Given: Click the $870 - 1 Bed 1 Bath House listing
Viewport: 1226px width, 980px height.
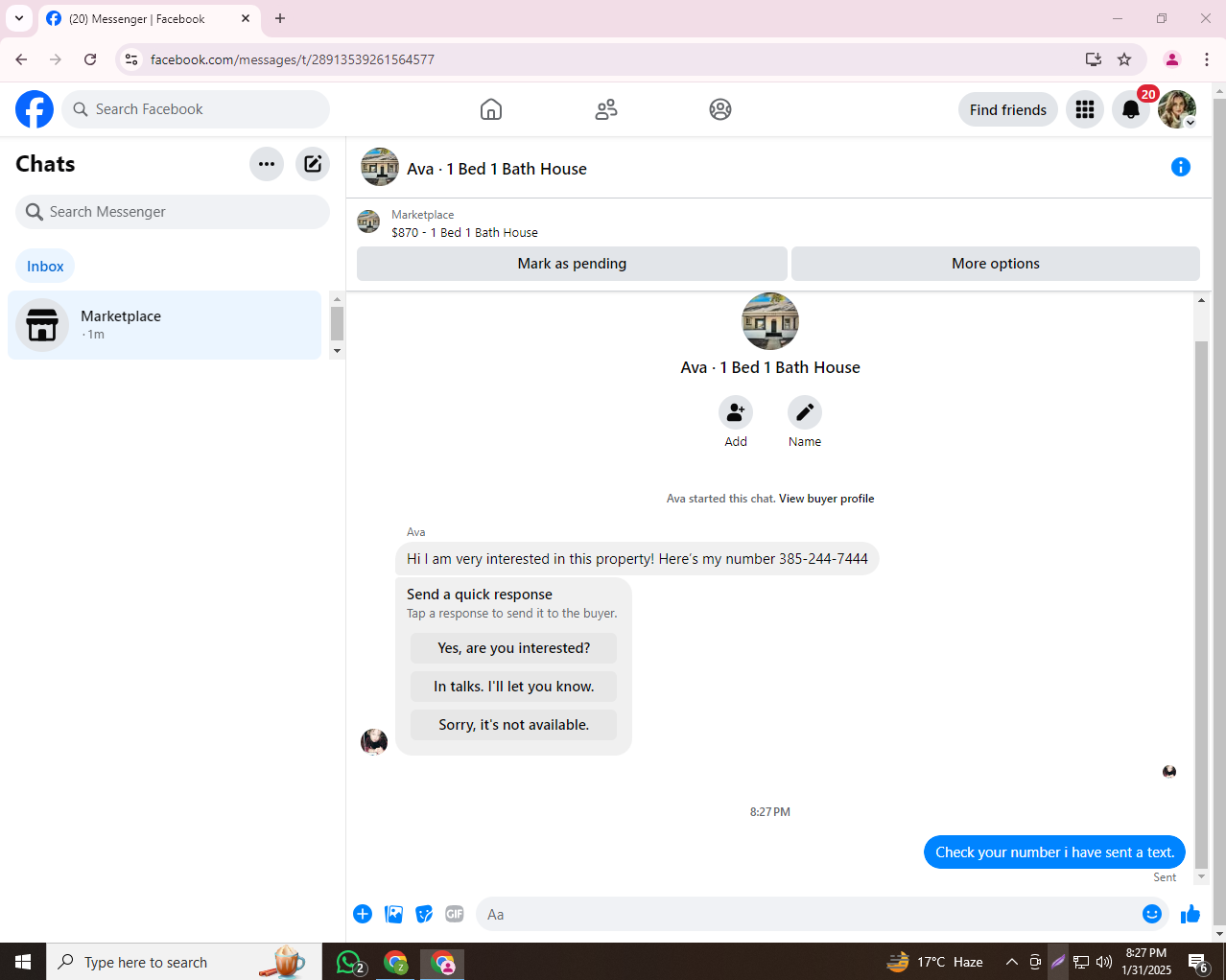Looking at the screenshot, I should click(x=464, y=233).
